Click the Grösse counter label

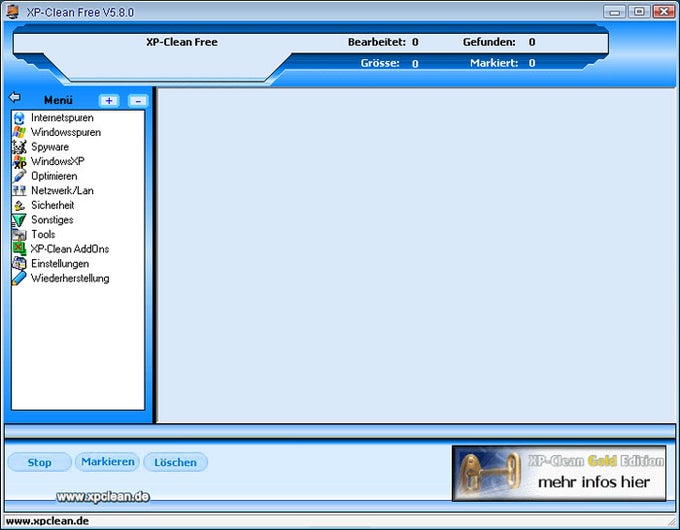[x=380, y=63]
